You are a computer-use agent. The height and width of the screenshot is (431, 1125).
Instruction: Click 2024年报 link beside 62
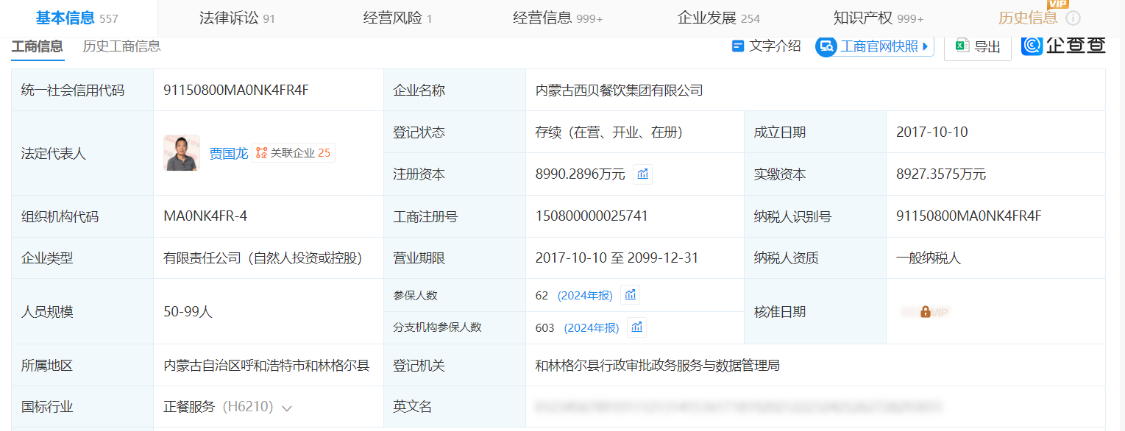click(x=585, y=295)
